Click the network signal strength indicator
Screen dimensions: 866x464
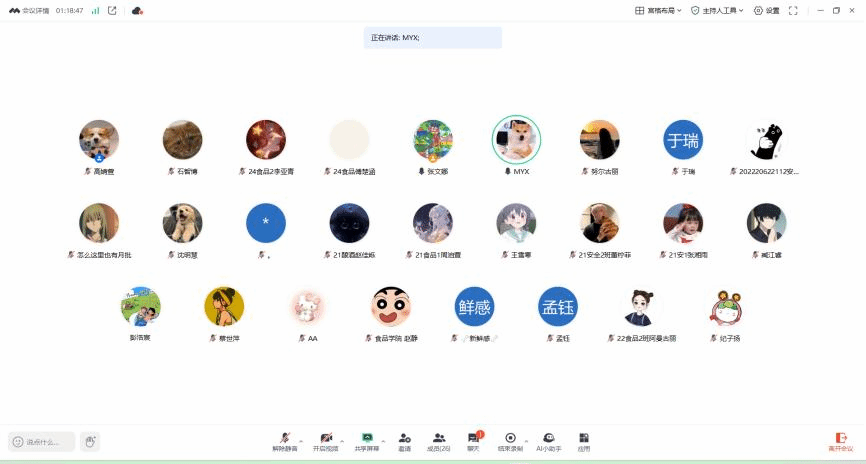click(x=95, y=10)
